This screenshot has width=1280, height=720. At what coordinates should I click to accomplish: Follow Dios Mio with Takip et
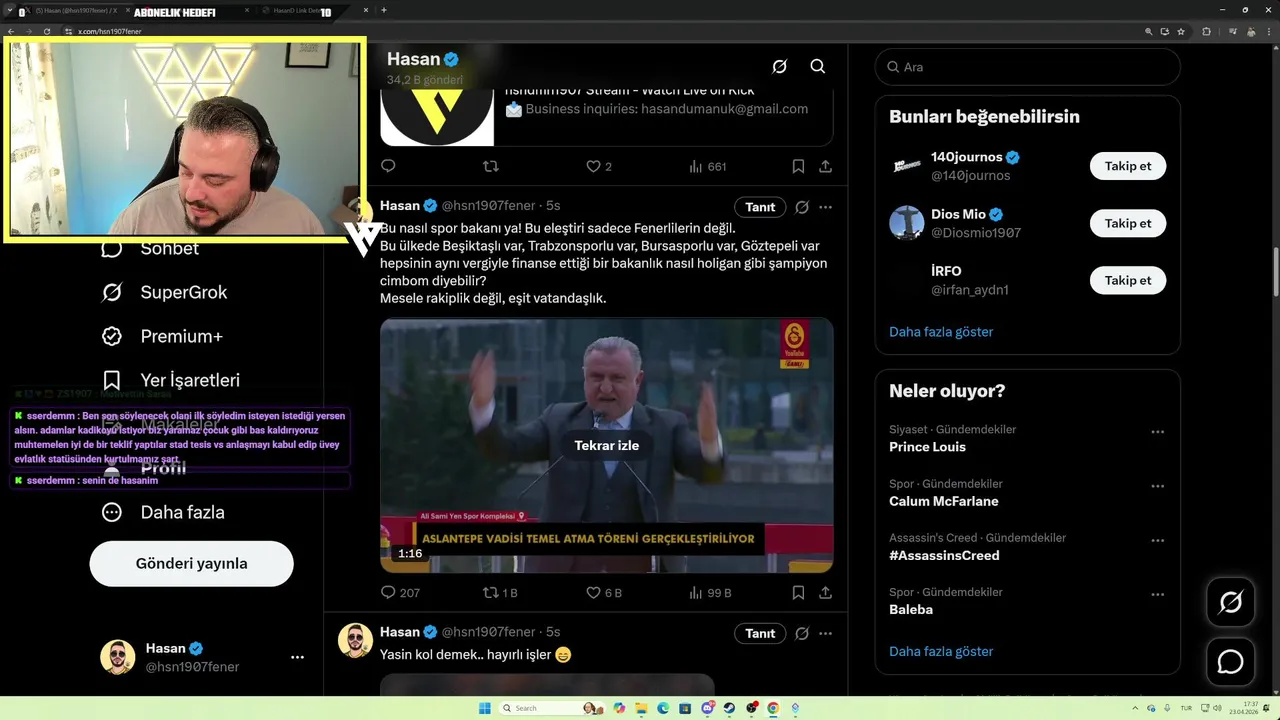(1128, 223)
